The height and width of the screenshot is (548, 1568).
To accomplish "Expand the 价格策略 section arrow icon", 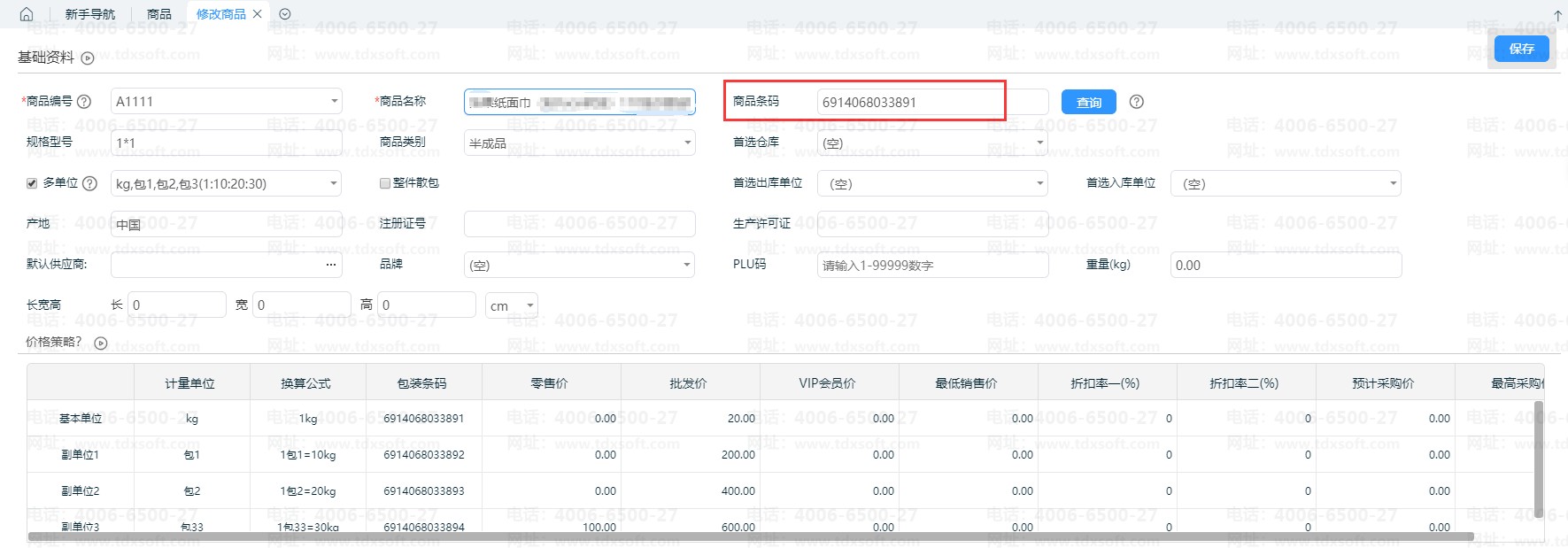I will point(101,343).
